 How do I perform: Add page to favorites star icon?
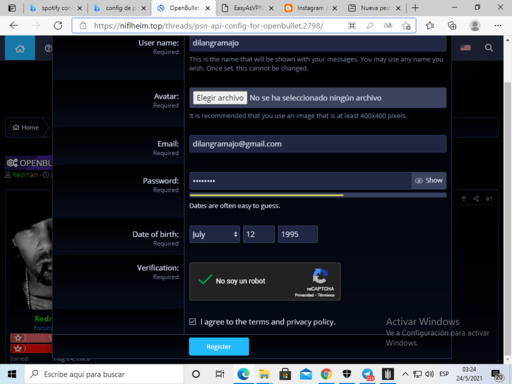point(406,26)
